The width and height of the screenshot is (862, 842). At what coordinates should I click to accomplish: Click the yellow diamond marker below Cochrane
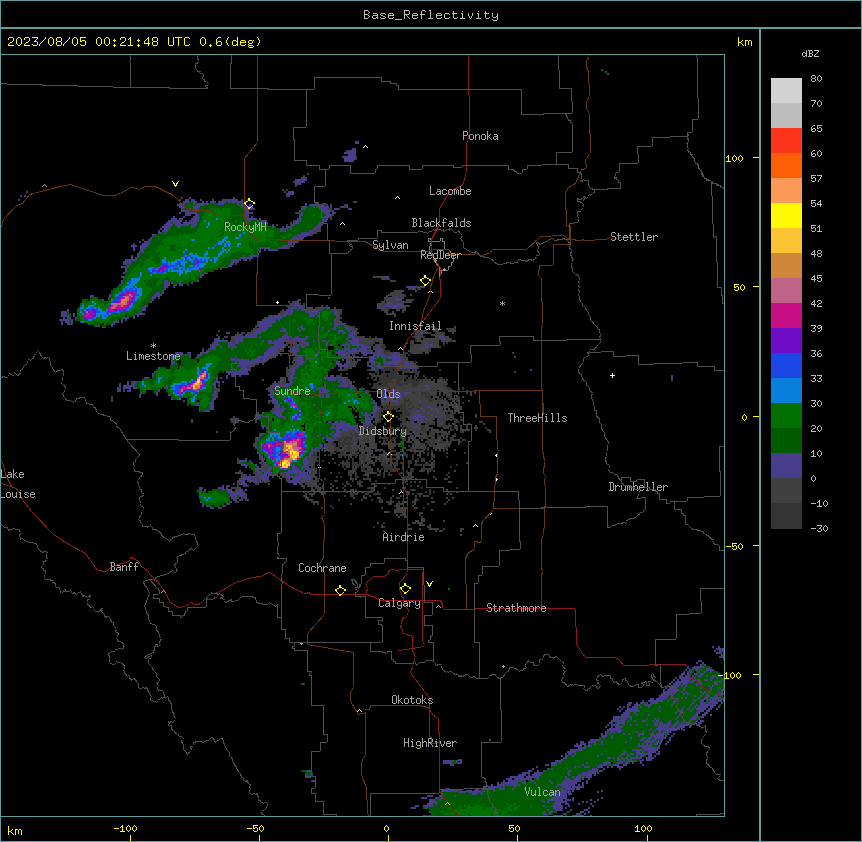pyautogui.click(x=340, y=590)
